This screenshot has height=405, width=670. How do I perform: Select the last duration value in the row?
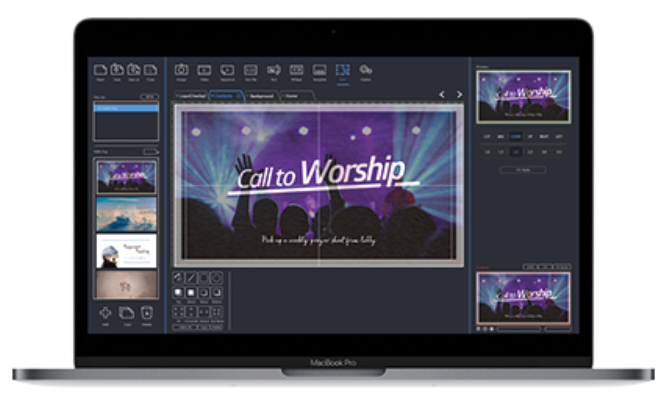coord(559,152)
